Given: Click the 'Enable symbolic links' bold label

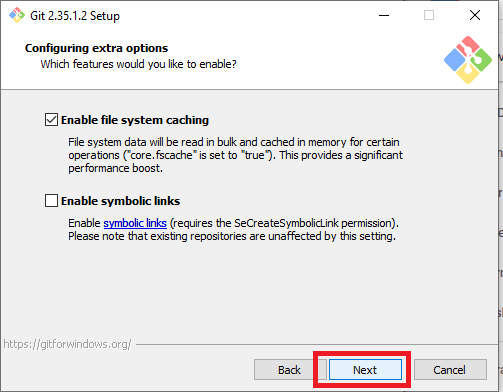Looking at the screenshot, I should point(120,201).
